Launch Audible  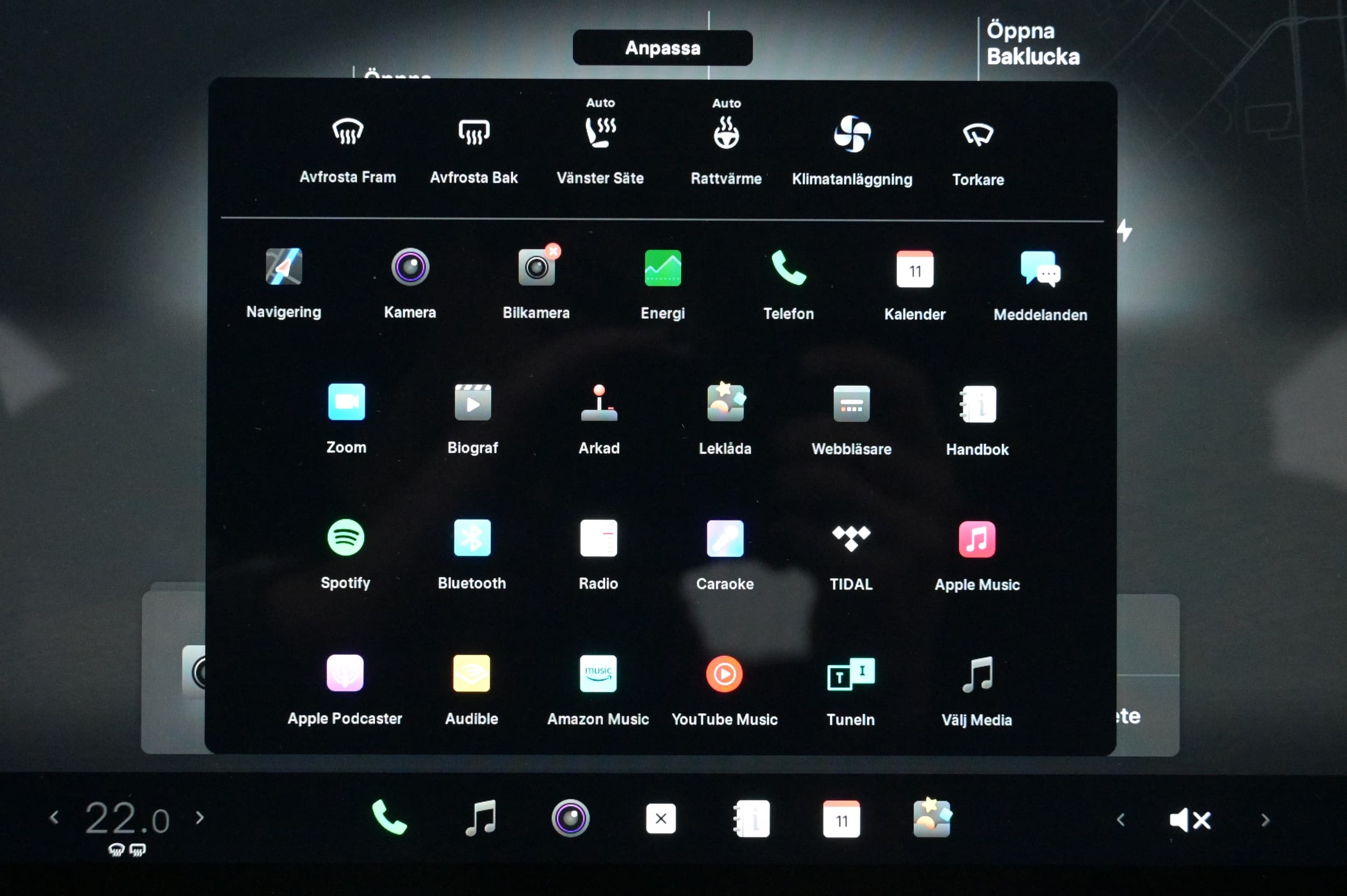pyautogui.click(x=471, y=691)
